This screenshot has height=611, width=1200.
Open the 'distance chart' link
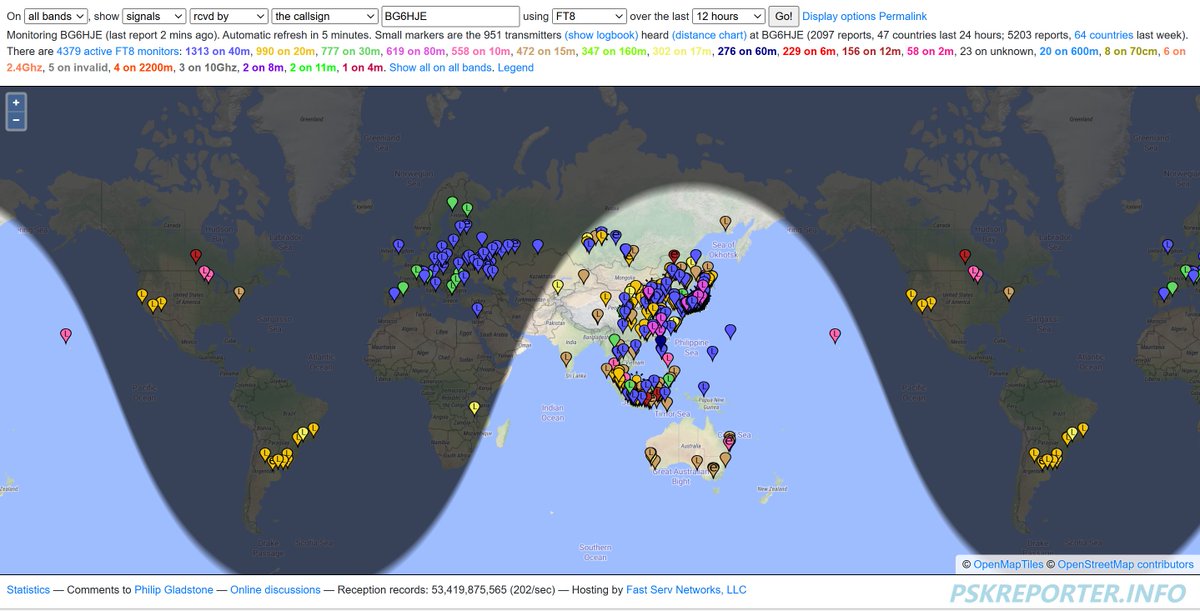click(x=709, y=34)
